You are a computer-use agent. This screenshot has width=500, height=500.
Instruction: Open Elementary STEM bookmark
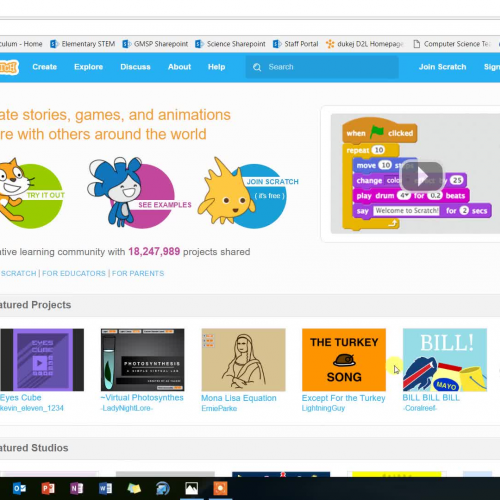point(82,44)
